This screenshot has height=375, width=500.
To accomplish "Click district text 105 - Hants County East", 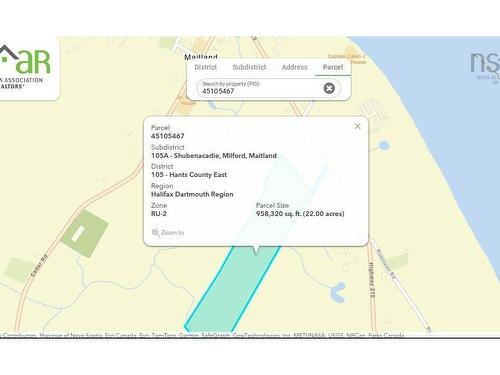I will 189,175.
